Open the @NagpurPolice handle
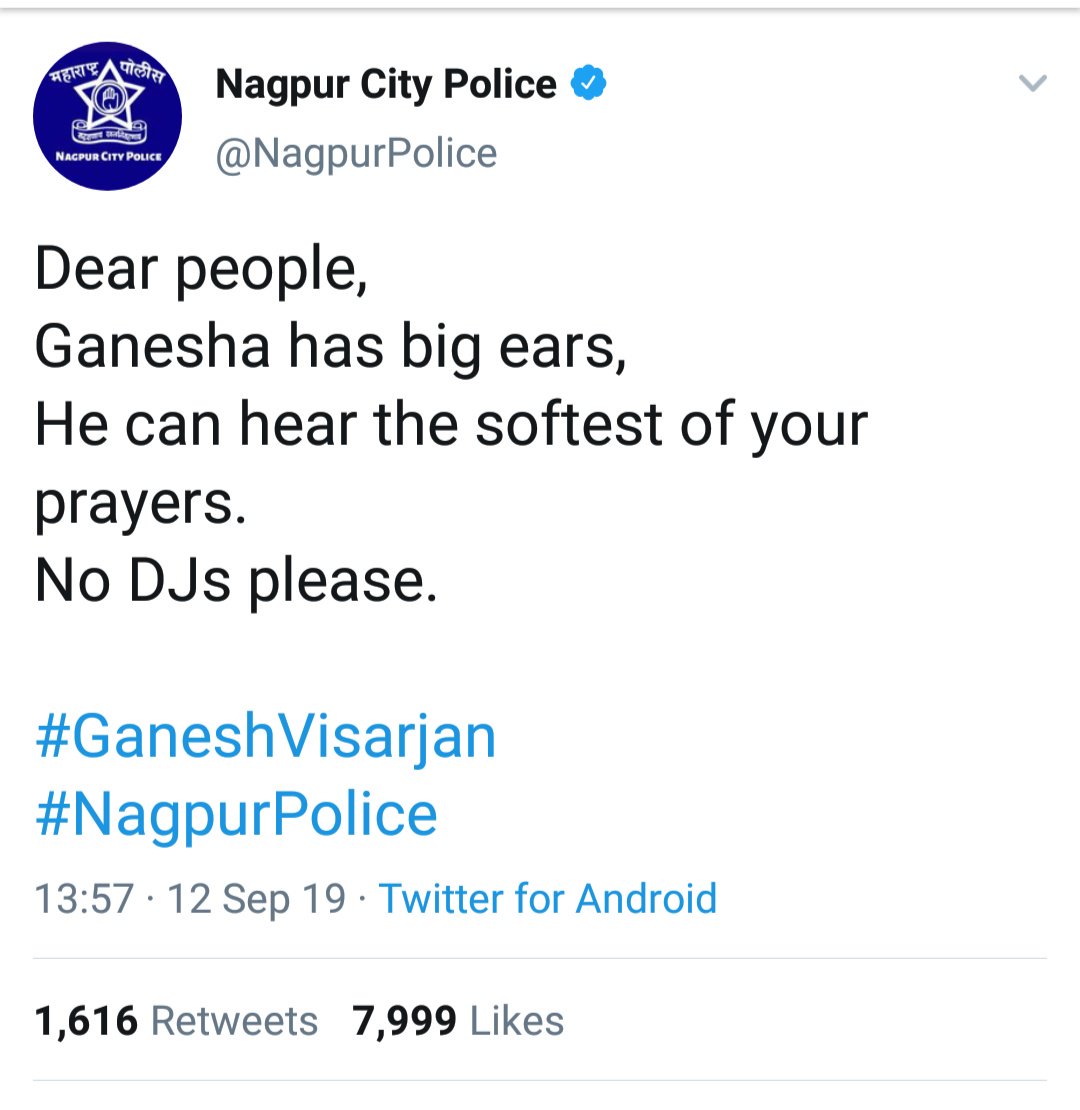Image resolution: width=1080 pixels, height=1110 pixels. [356, 153]
